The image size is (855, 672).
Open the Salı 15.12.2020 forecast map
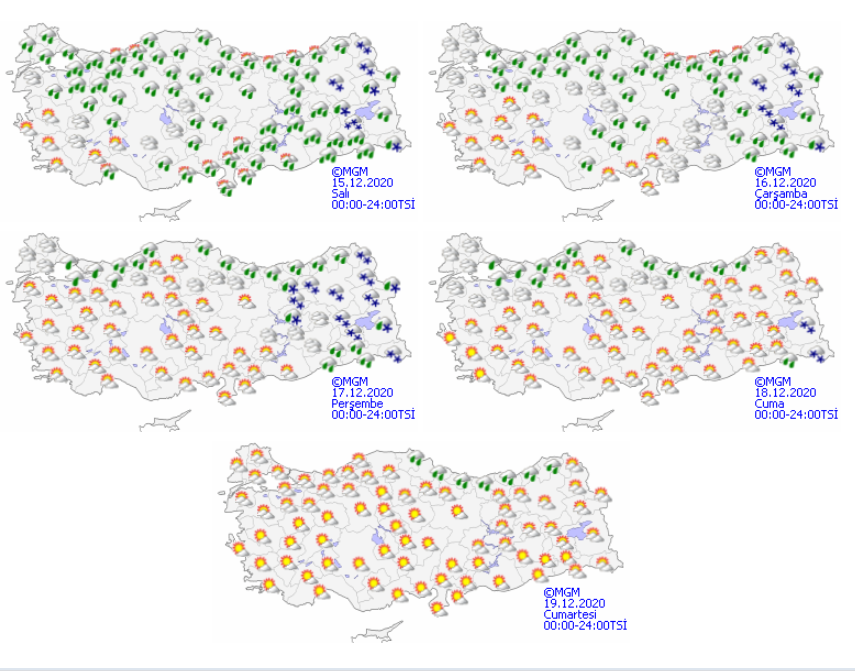(210, 120)
